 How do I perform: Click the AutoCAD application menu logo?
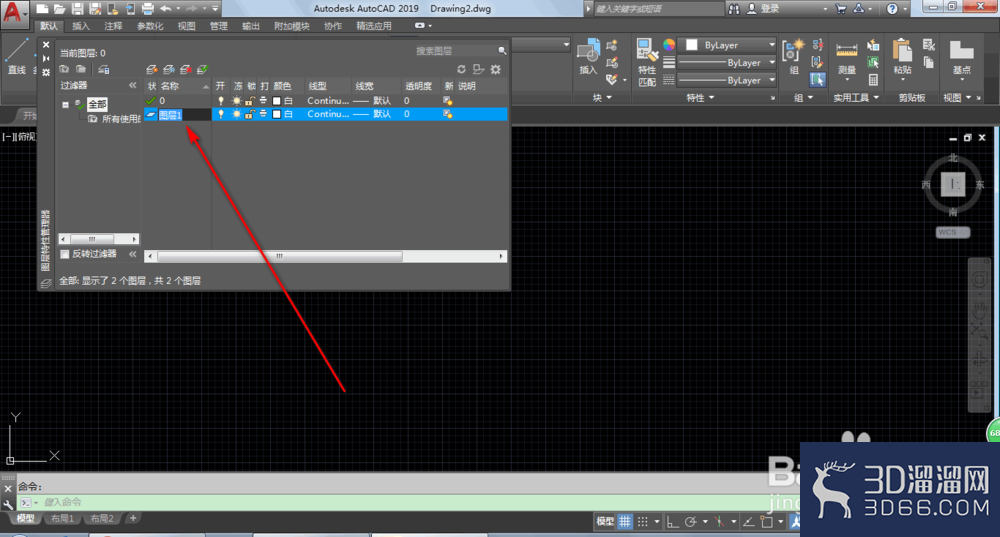[14, 13]
